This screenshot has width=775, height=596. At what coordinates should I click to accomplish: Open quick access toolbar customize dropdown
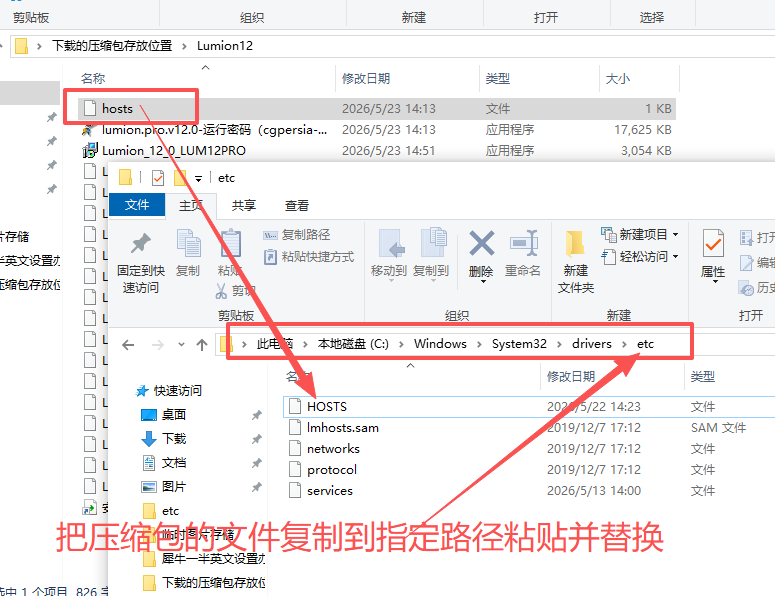coord(198,178)
